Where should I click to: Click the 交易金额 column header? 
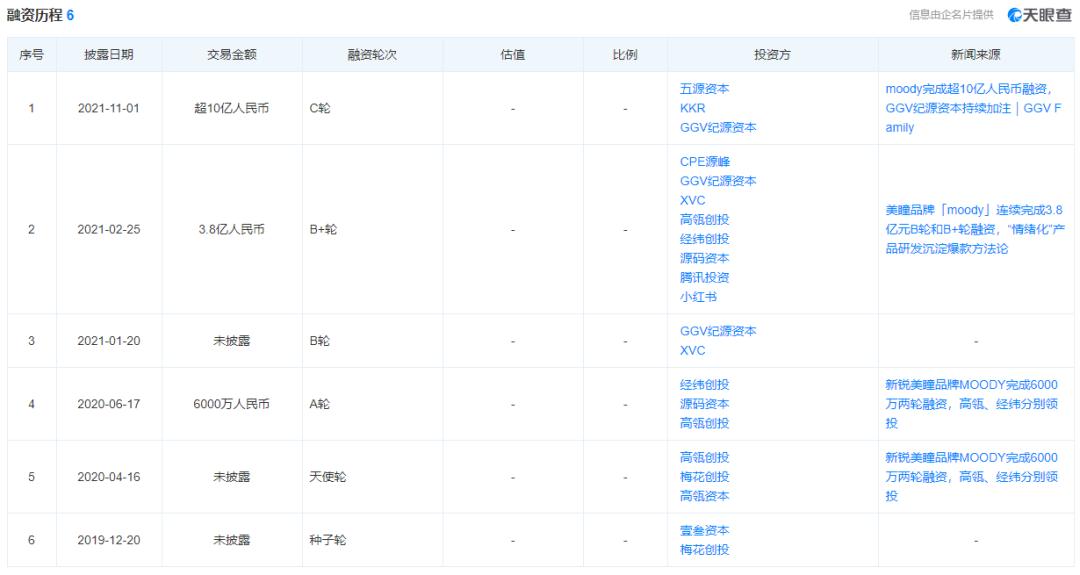(231, 54)
